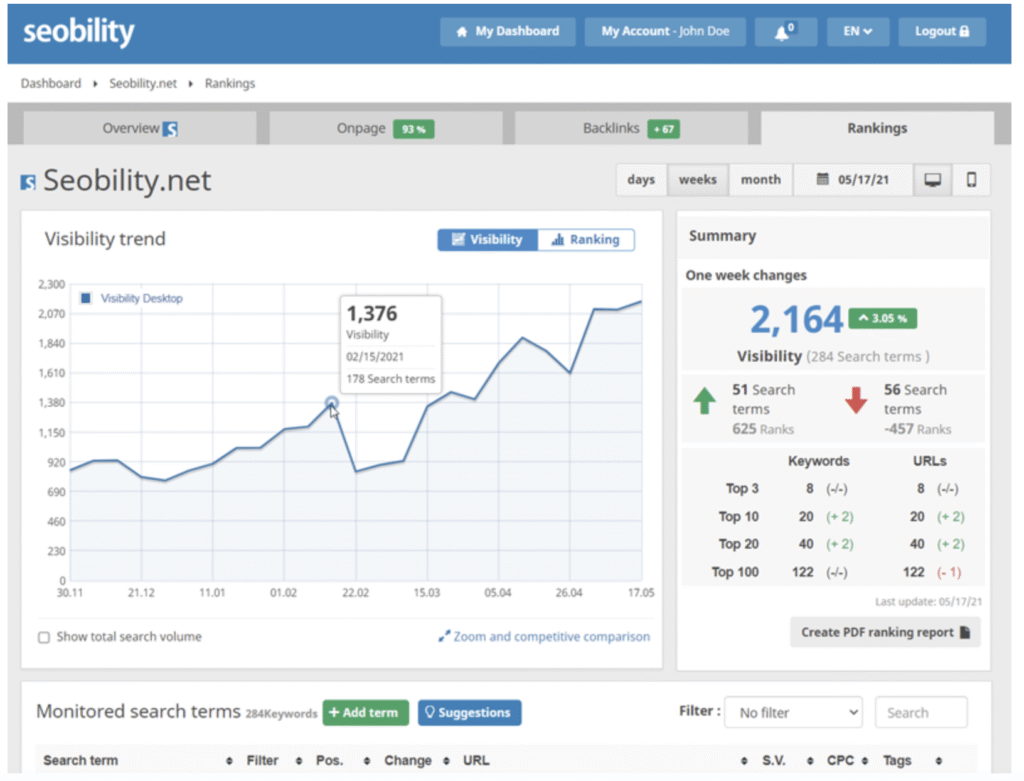Open the notifications bell icon
This screenshot has width=1024, height=781.
786,31
